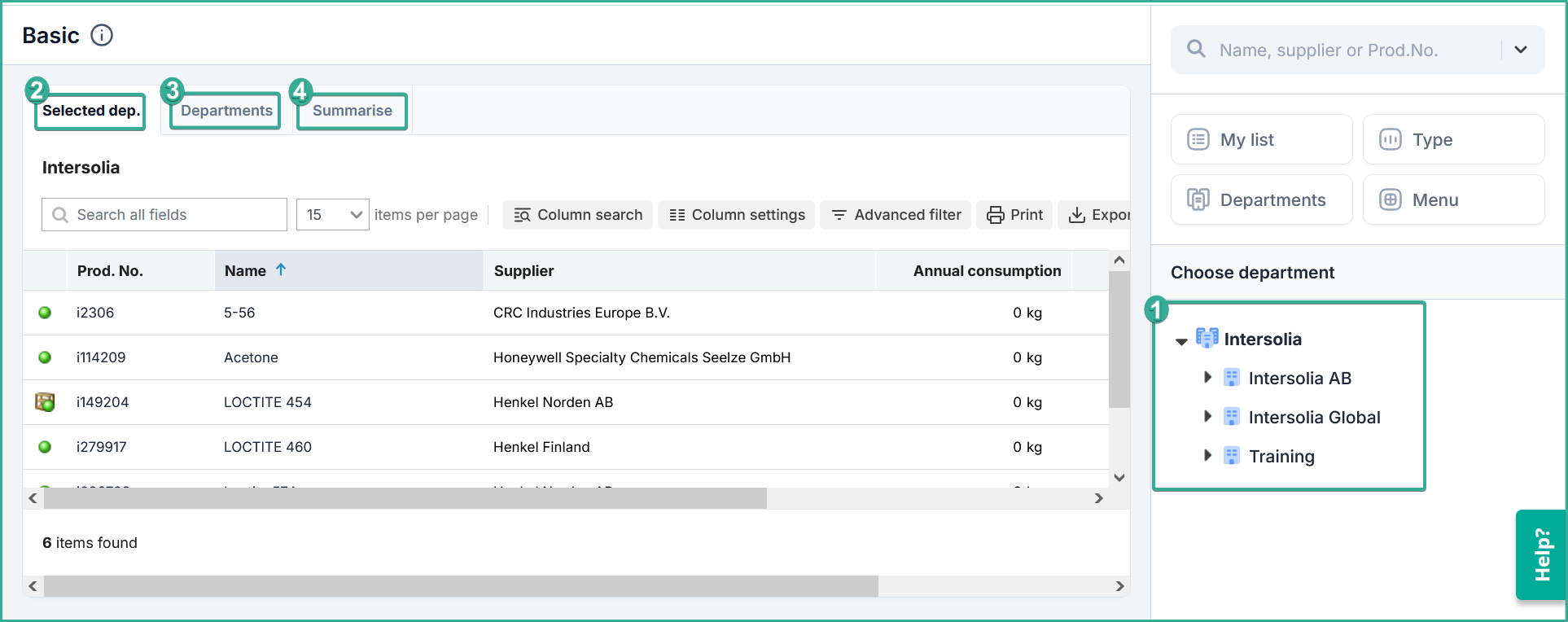Open Column settings
1568x622 pixels.
[x=737, y=215]
